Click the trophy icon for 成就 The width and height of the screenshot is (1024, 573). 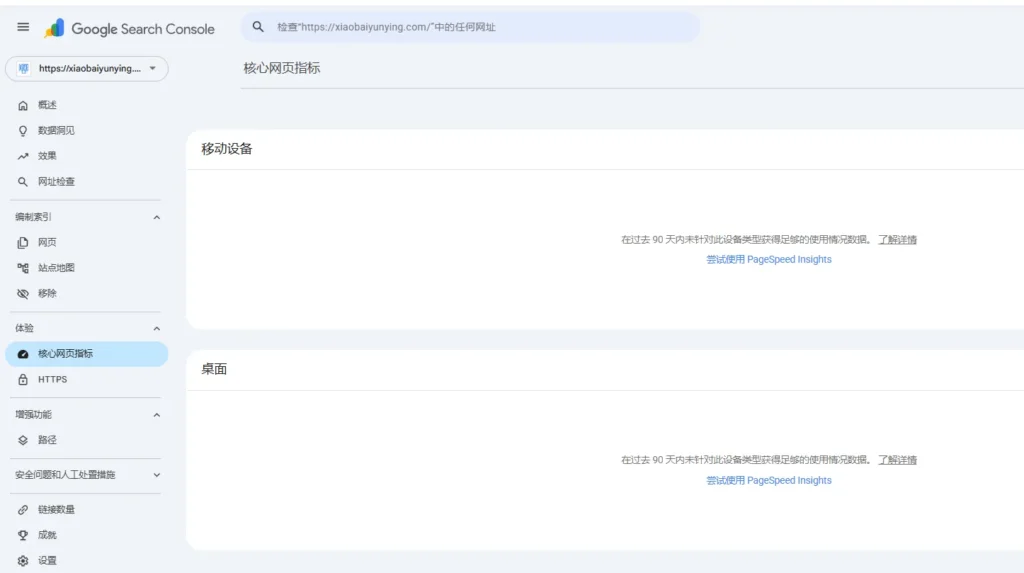coord(23,535)
